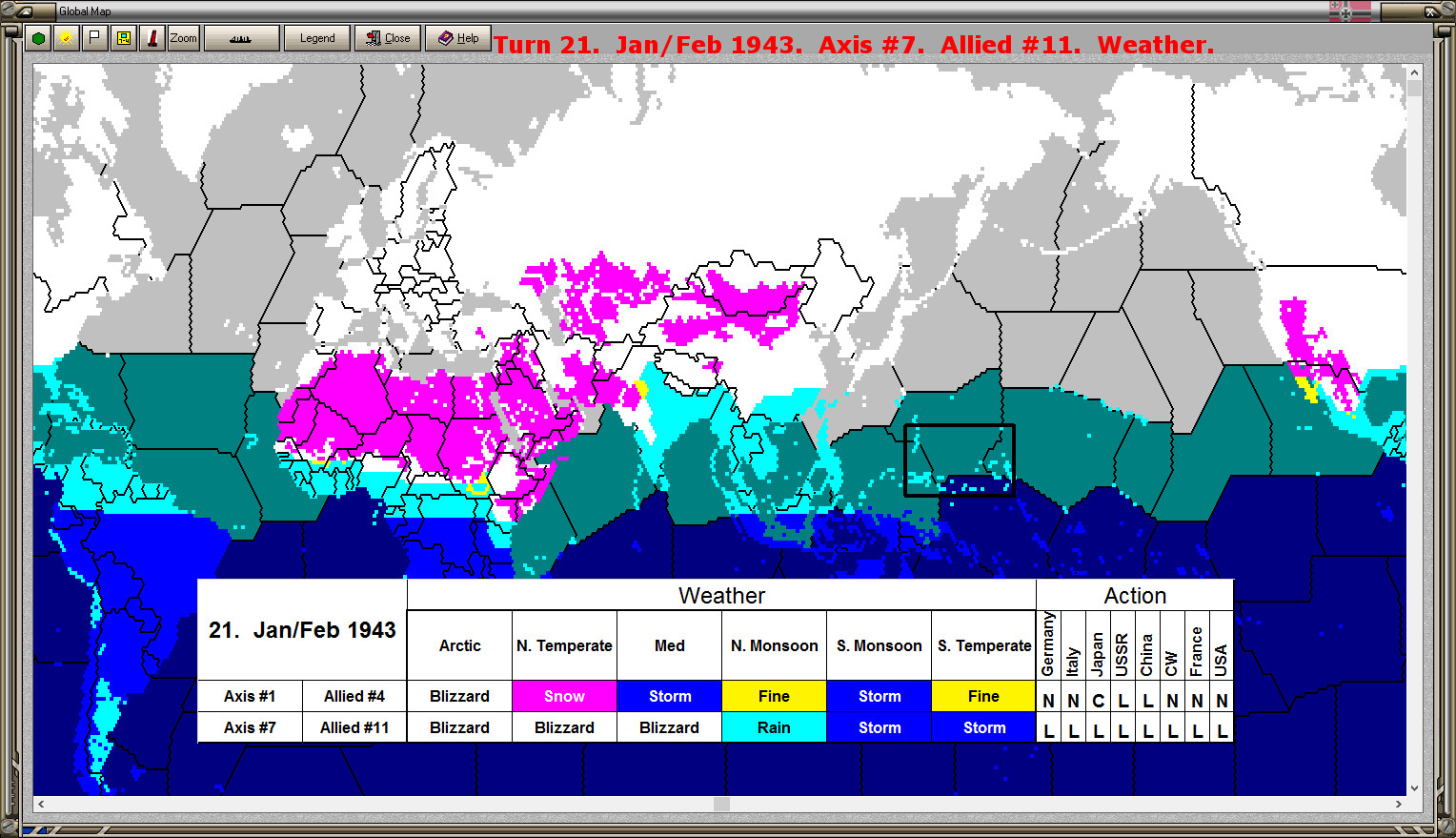Click the 'N. Monsoon' column header
This screenshot has width=1456, height=838.
774,645
